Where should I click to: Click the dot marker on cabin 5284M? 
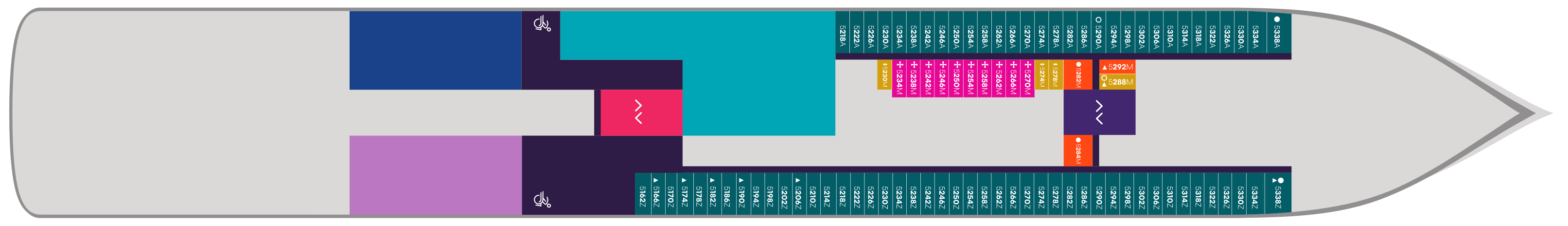(x=1078, y=140)
